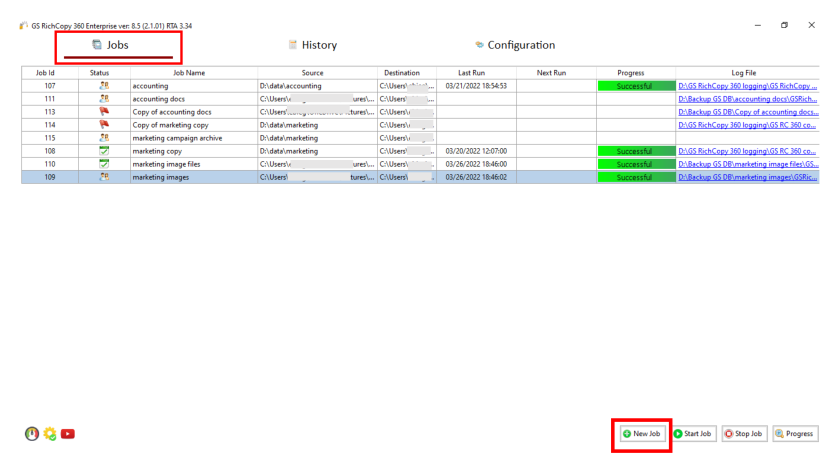Select the "Copy of marketing copy" job

tap(171, 125)
